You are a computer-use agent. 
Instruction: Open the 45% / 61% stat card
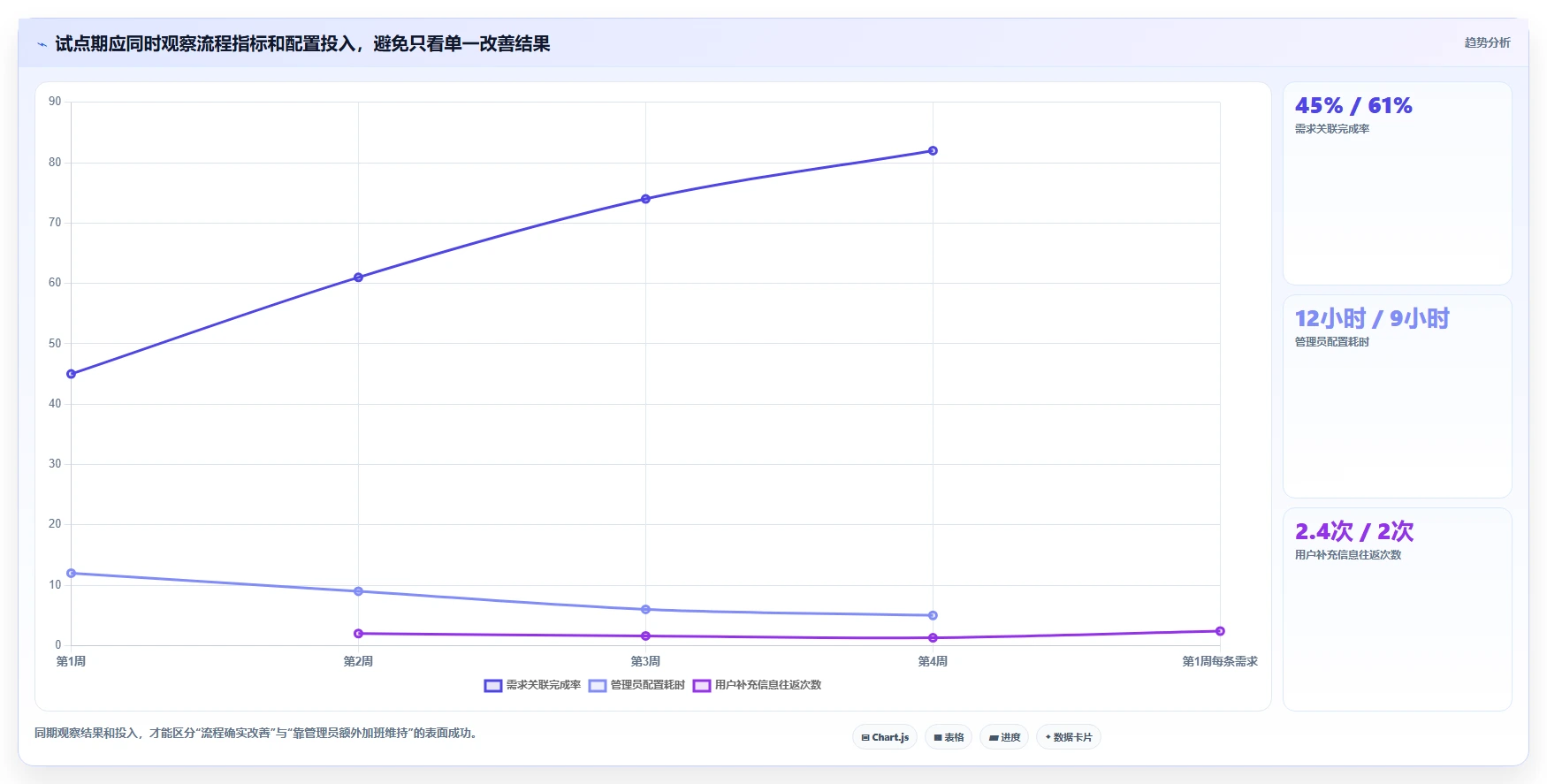tap(1398, 184)
